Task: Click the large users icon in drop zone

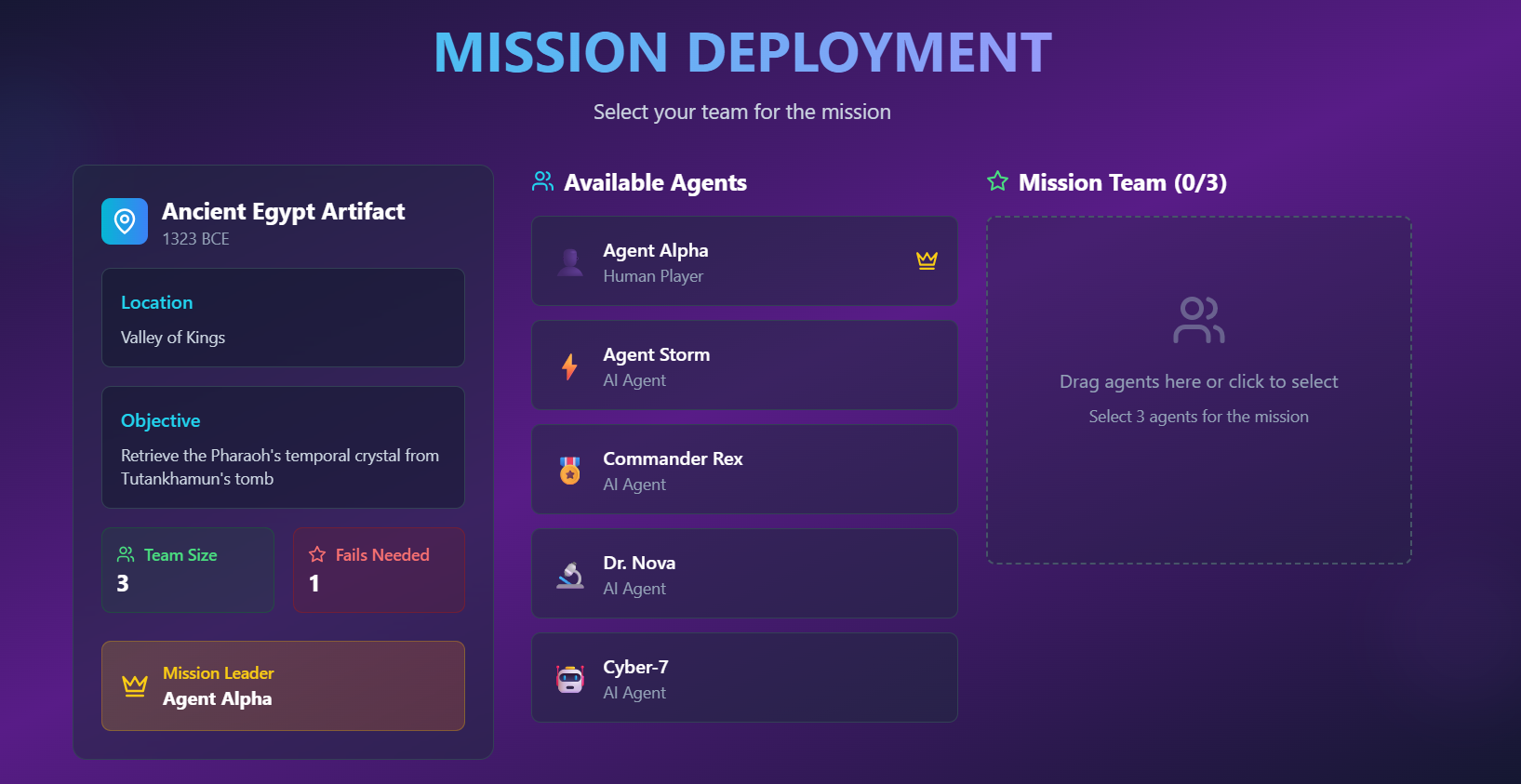Action: (1198, 320)
